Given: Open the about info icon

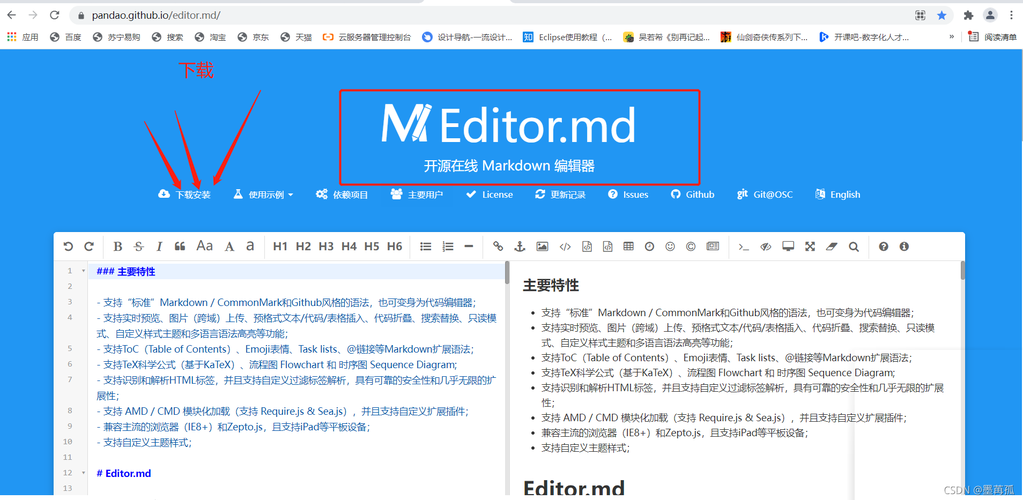Looking at the screenshot, I should [904, 247].
